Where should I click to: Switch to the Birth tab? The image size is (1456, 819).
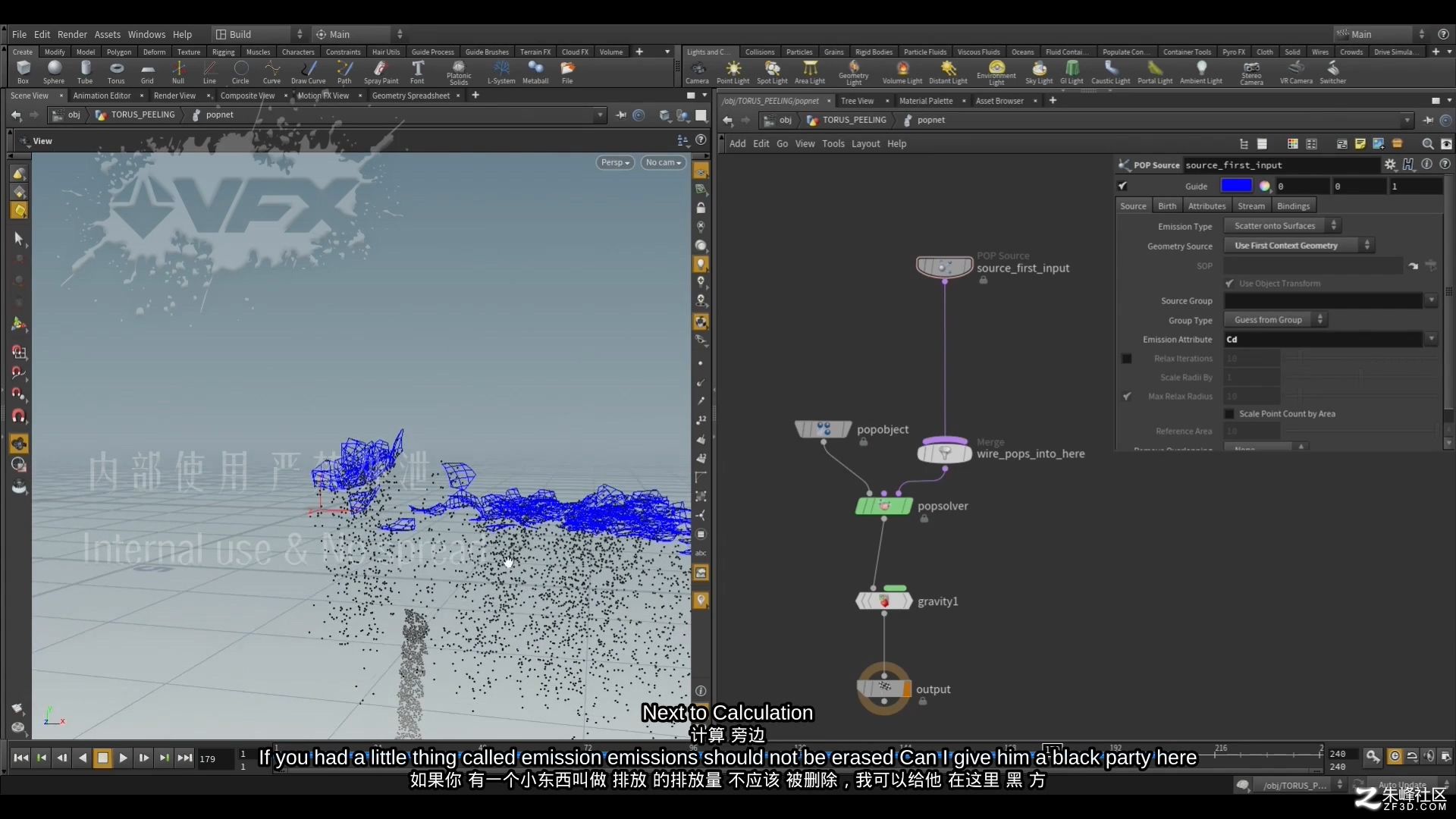click(1167, 206)
